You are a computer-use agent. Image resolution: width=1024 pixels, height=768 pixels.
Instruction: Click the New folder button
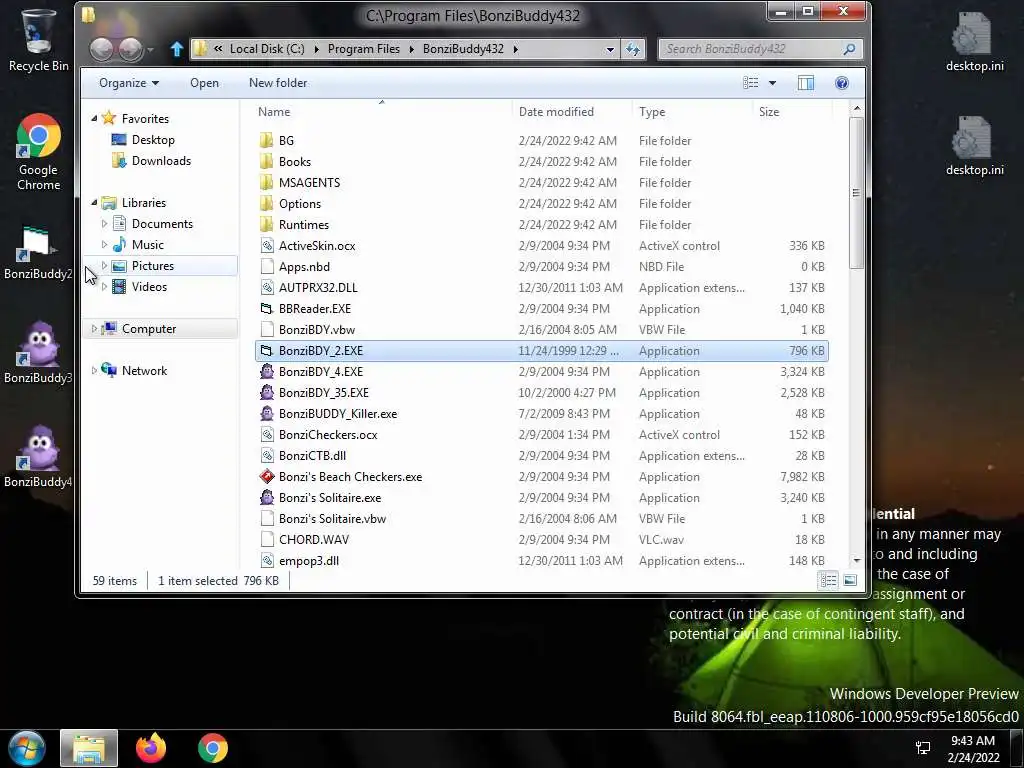click(278, 83)
